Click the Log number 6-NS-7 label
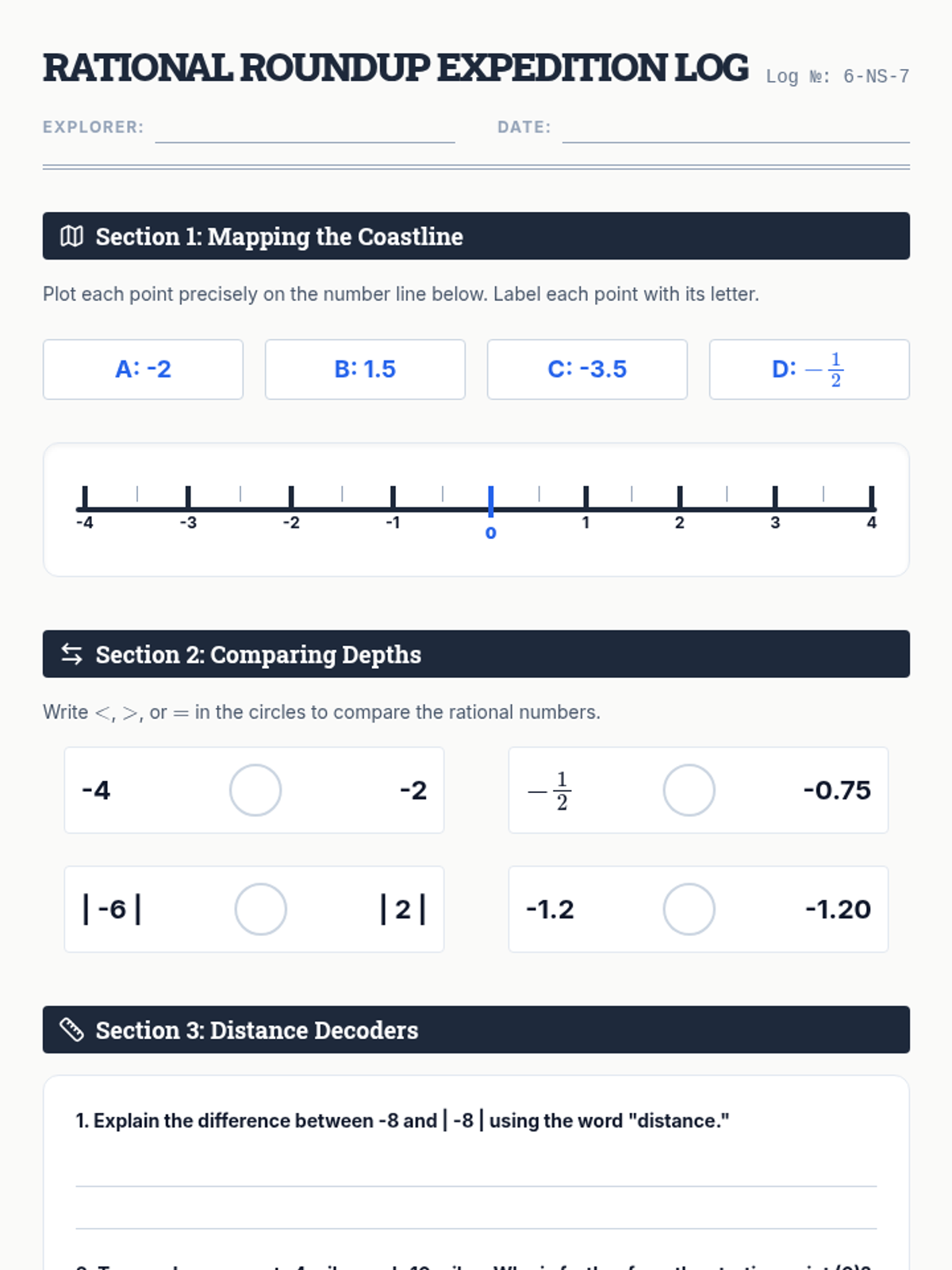This screenshot has height=1270, width=952. 838,76
